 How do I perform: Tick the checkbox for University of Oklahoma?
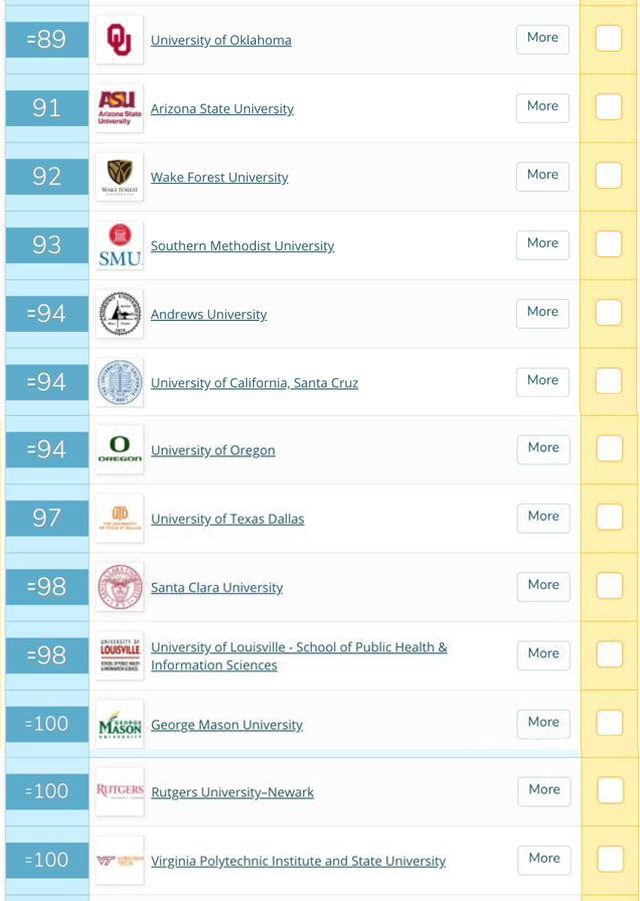(608, 38)
